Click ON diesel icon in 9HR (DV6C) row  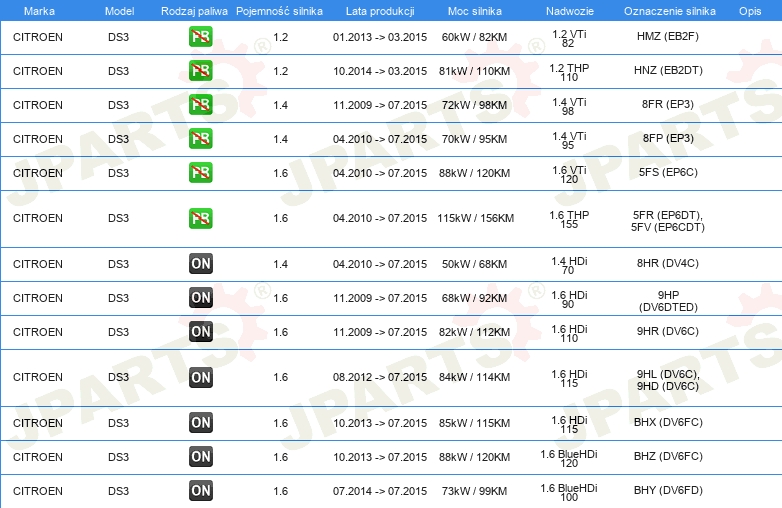[200, 332]
